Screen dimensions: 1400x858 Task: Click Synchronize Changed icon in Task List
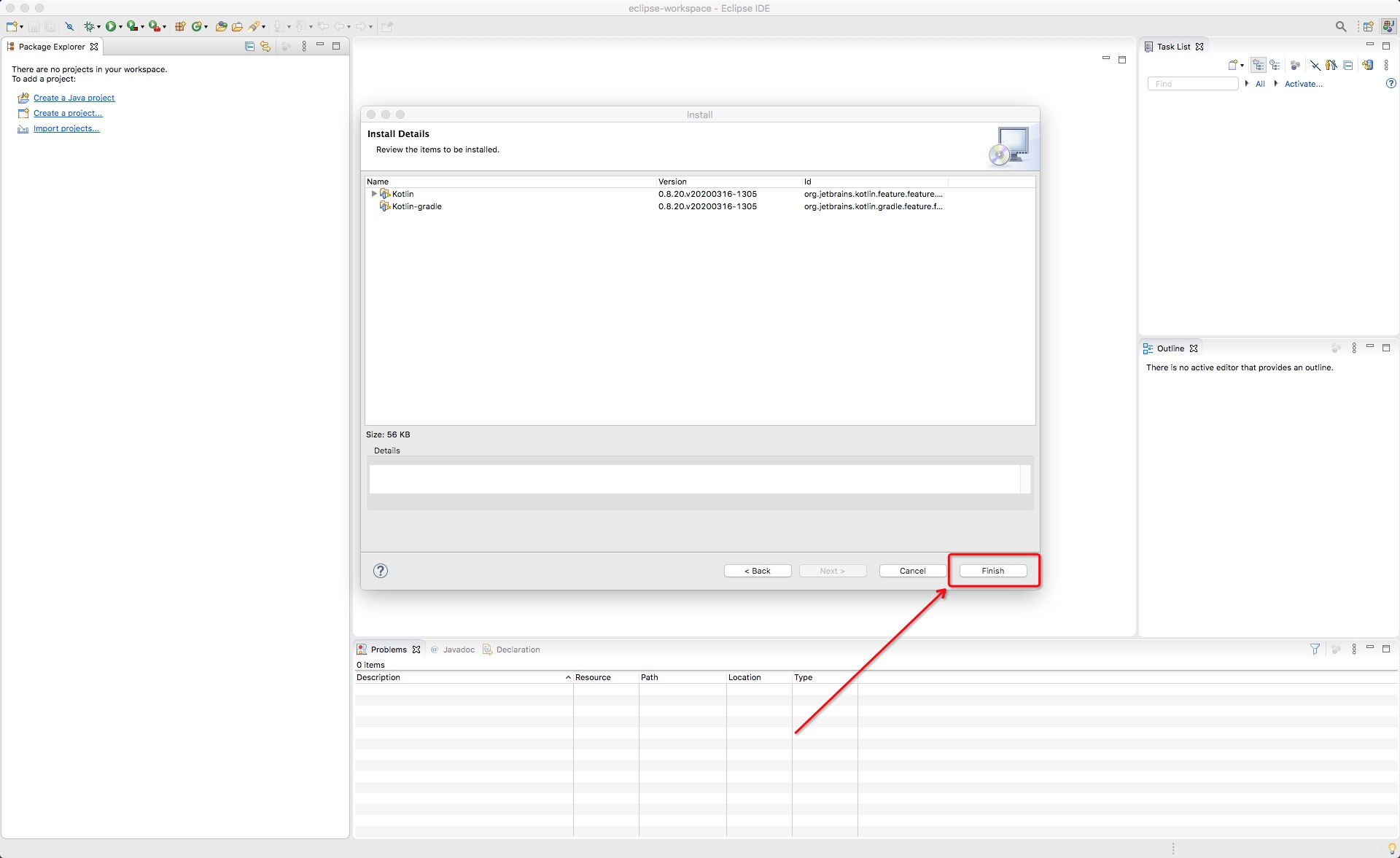coord(1368,65)
